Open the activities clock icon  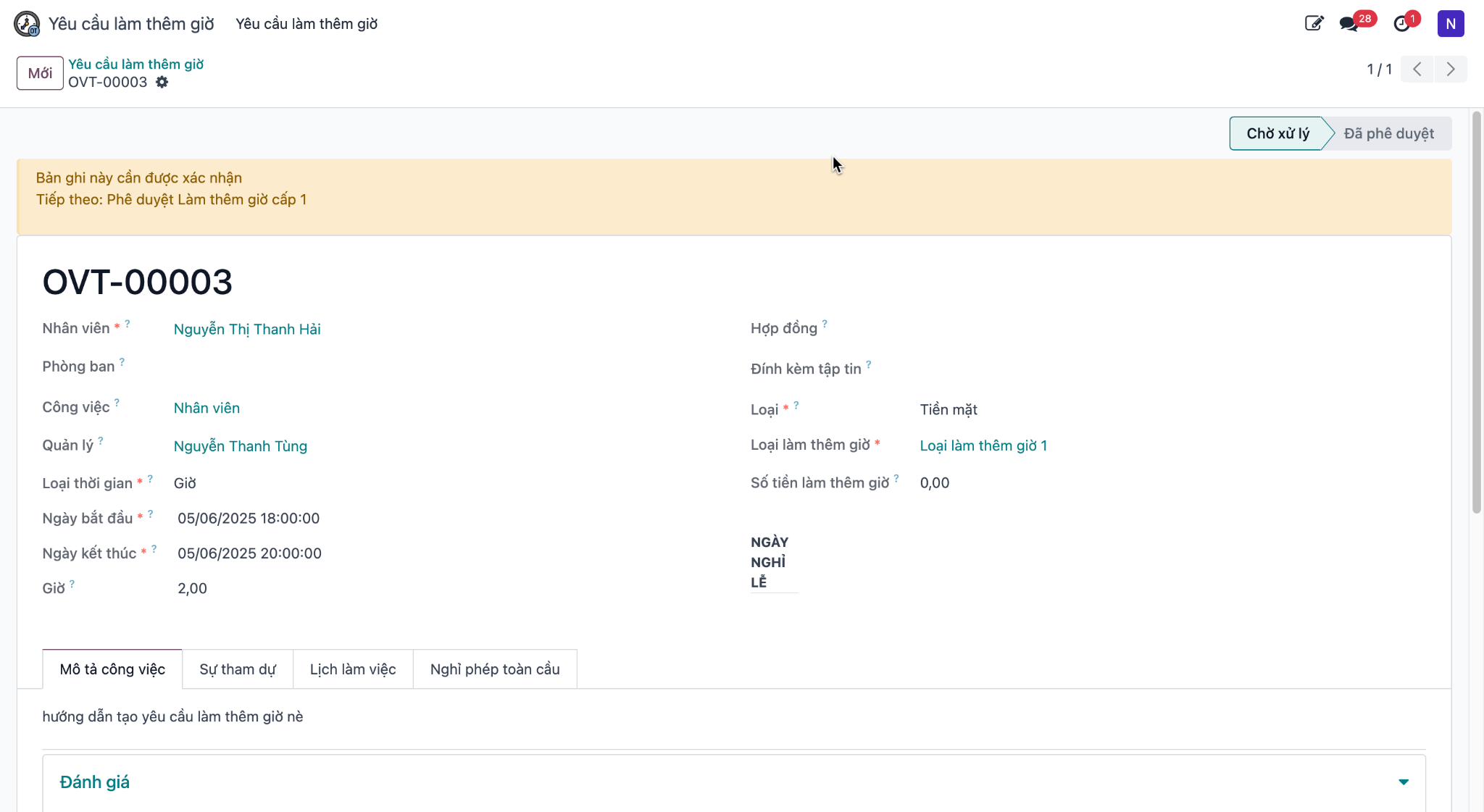(1402, 24)
